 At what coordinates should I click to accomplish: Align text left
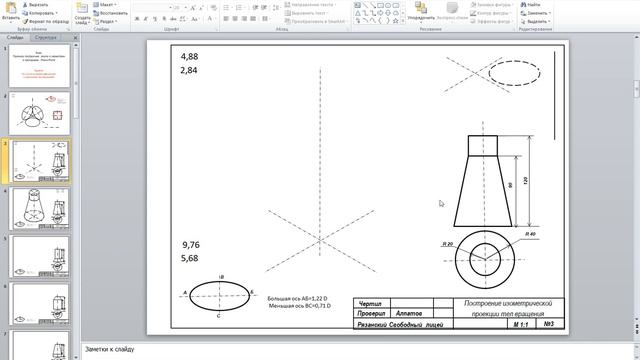tap(226, 19)
